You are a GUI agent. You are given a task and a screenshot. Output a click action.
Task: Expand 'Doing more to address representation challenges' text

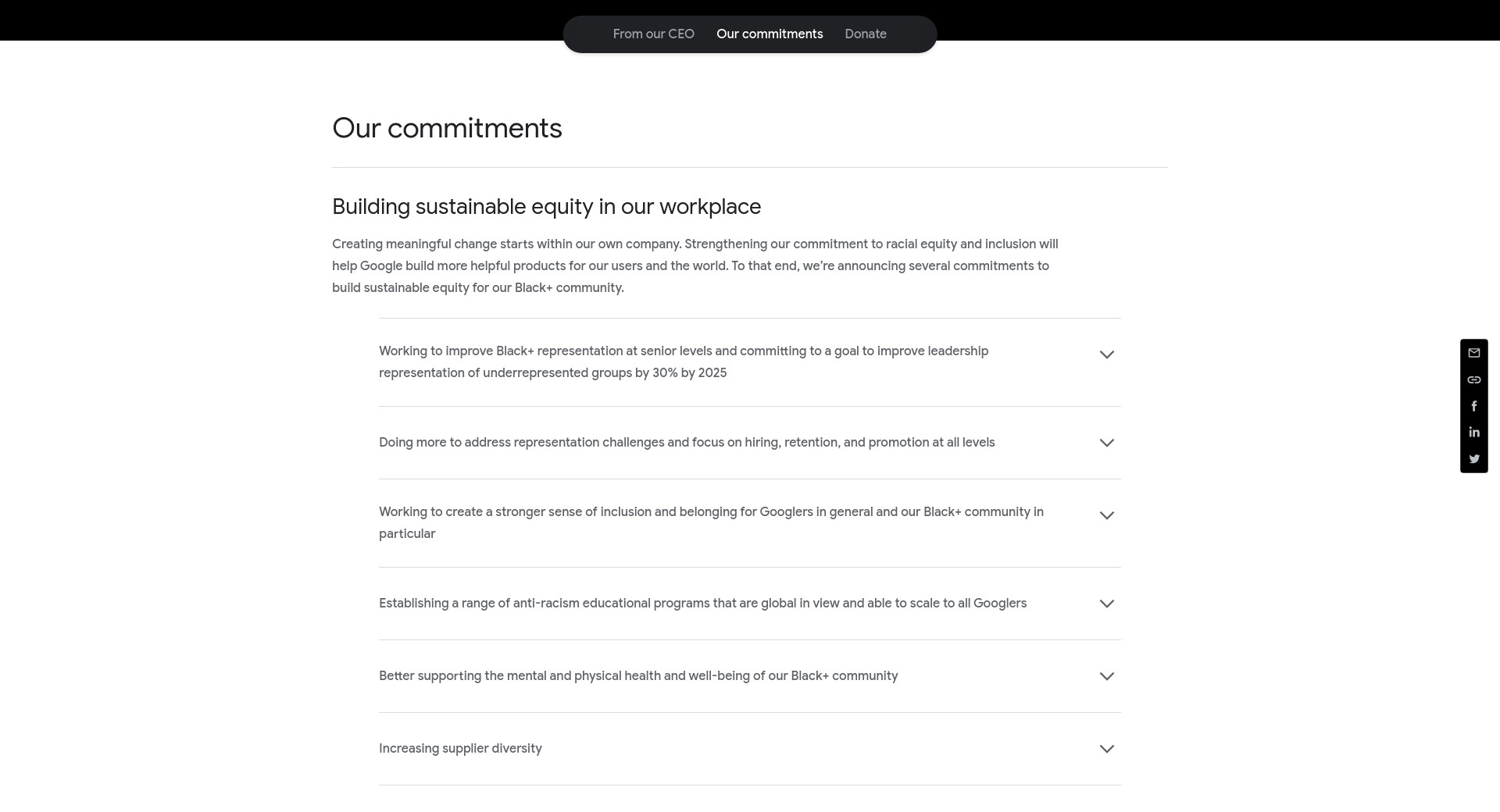(687, 443)
